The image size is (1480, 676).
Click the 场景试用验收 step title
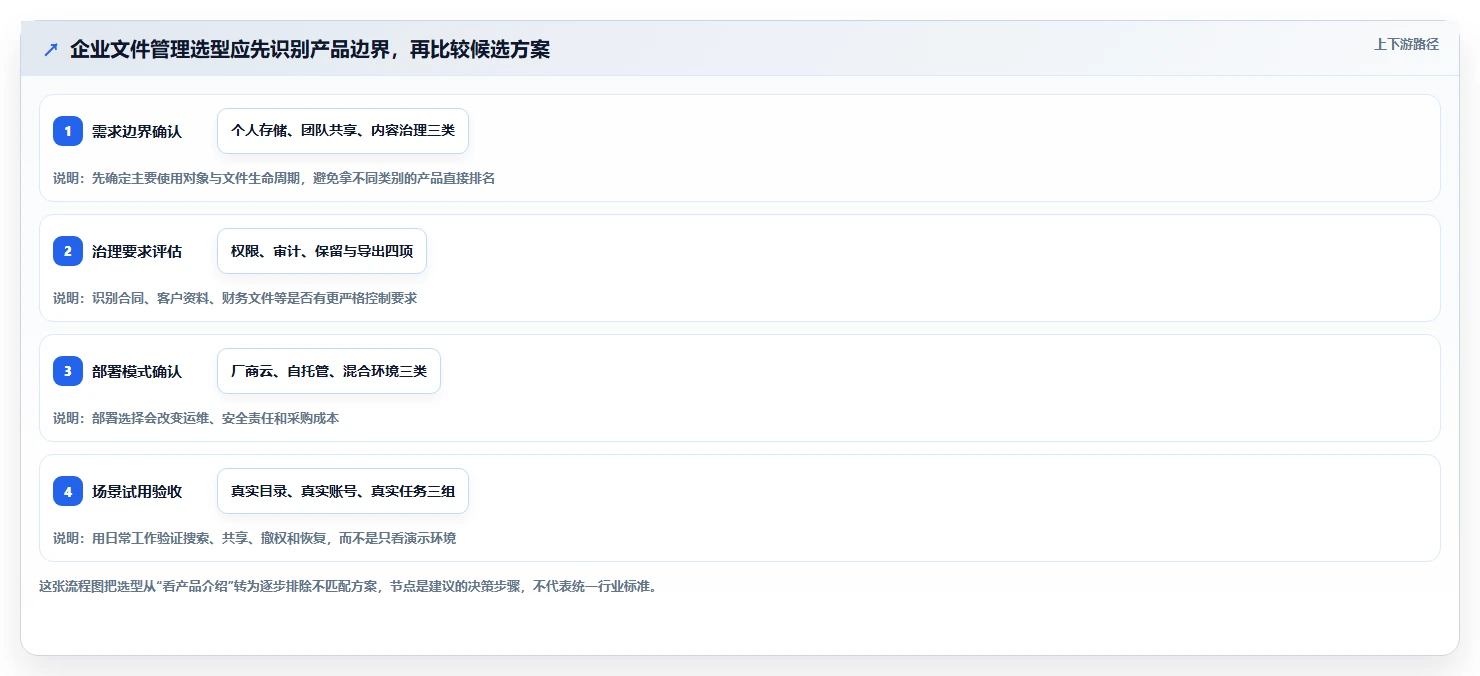(137, 491)
